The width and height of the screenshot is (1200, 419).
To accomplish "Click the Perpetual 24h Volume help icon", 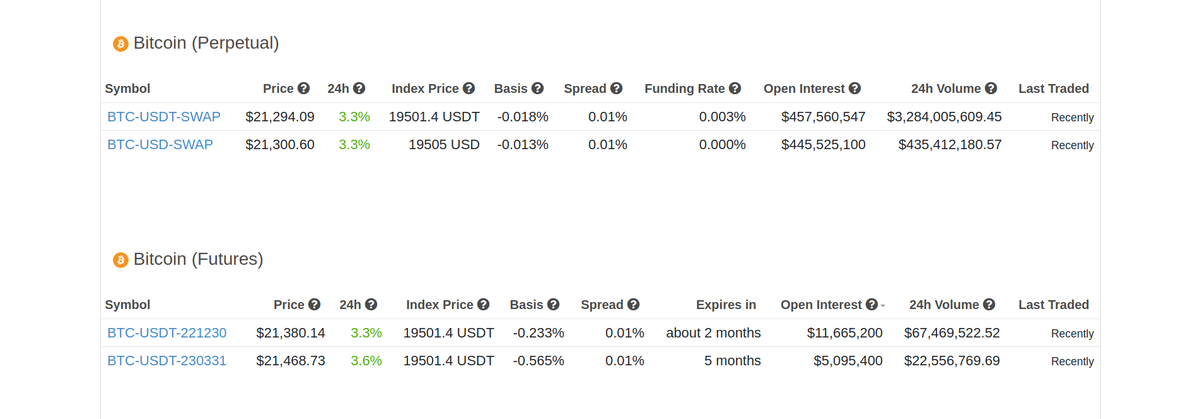I will [991, 89].
